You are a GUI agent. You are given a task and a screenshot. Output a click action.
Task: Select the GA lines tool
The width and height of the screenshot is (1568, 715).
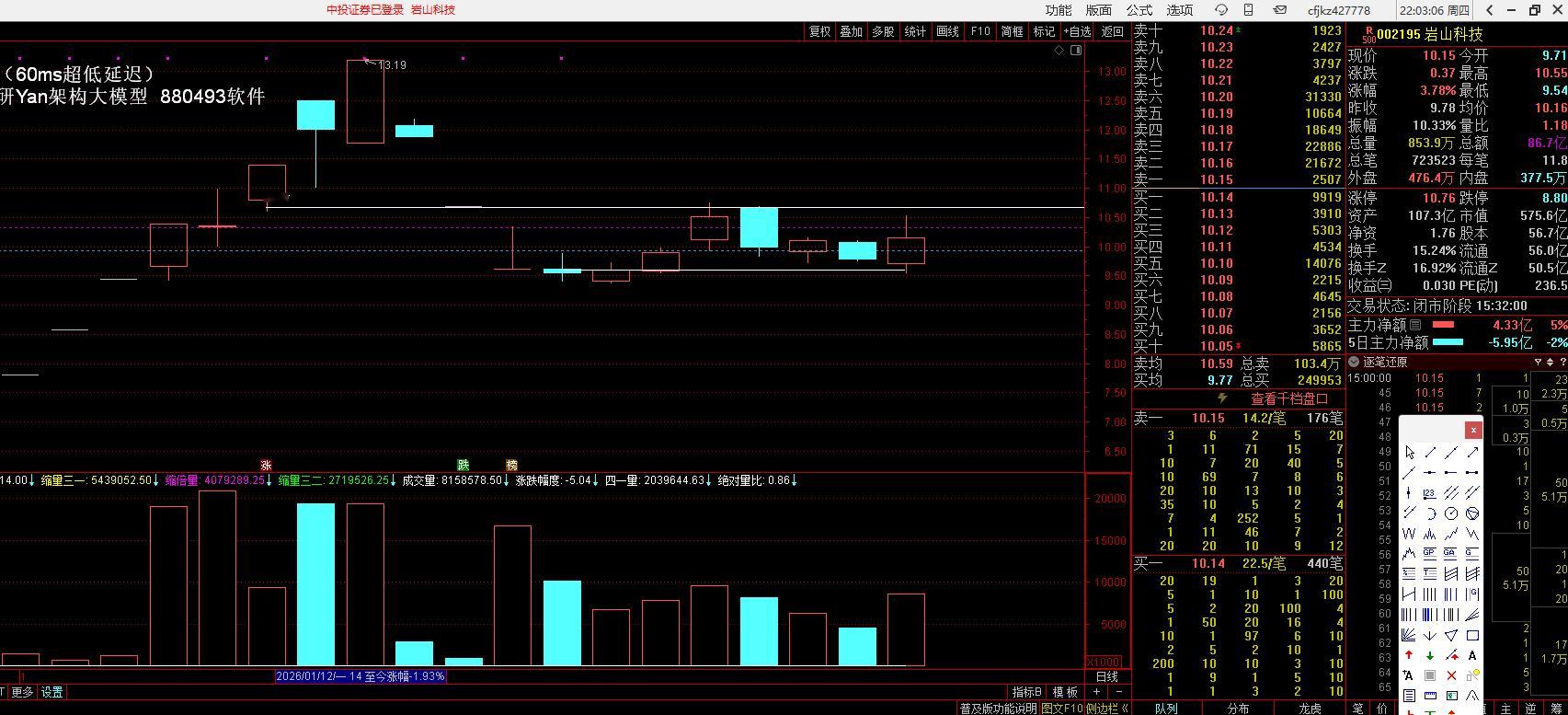(1451, 554)
